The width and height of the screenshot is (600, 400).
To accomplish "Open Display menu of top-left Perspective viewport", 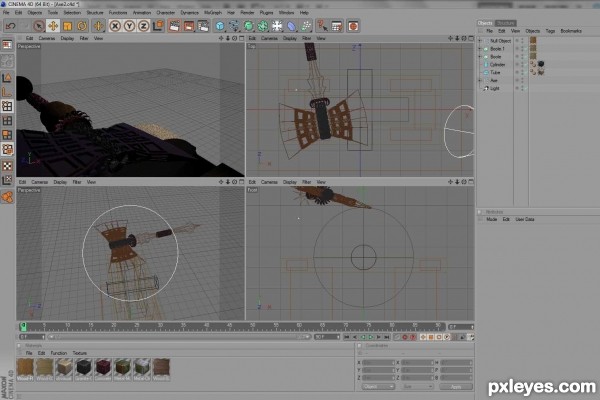I will coord(67,38).
